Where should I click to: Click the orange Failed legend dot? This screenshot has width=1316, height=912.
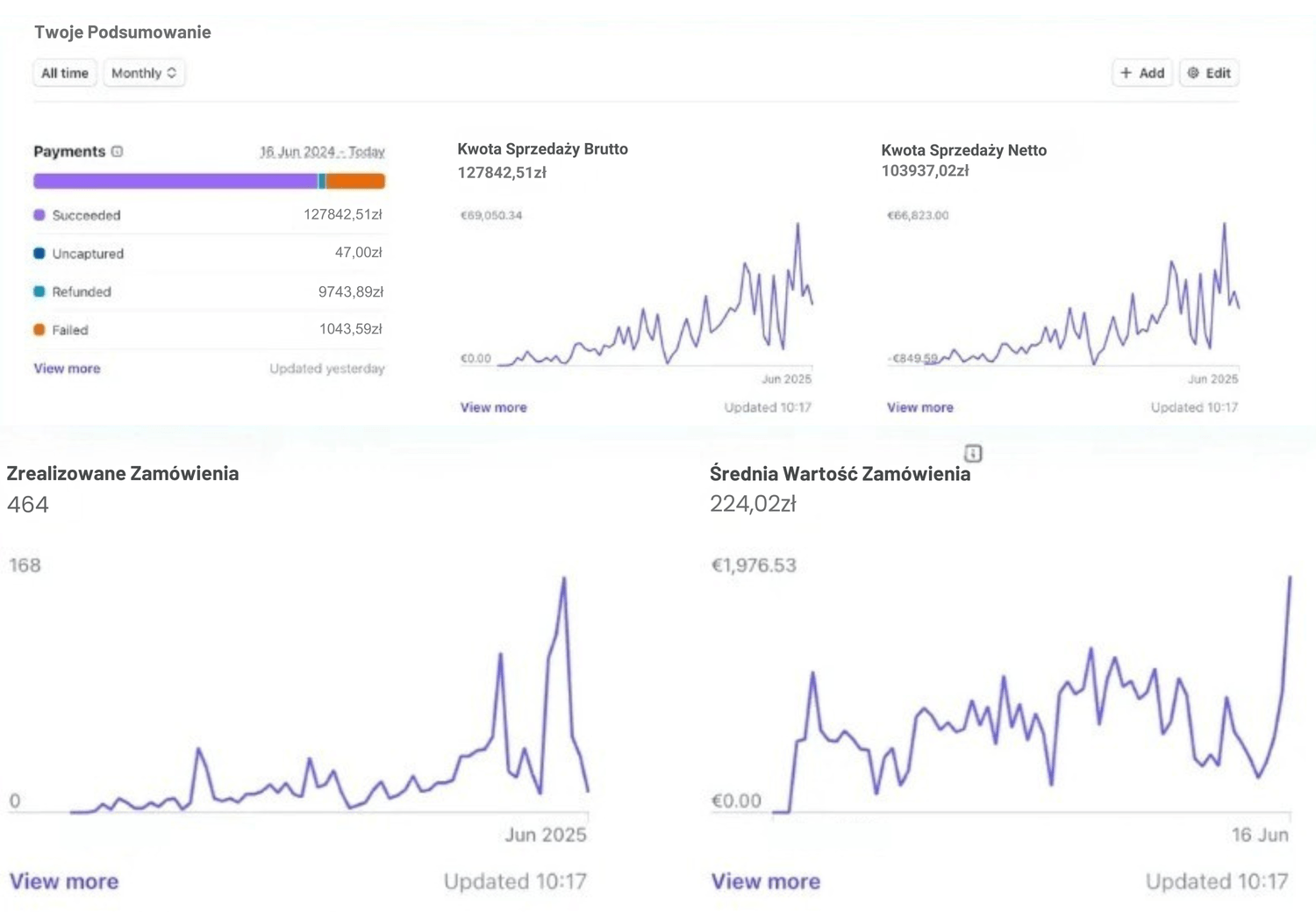click(x=39, y=330)
